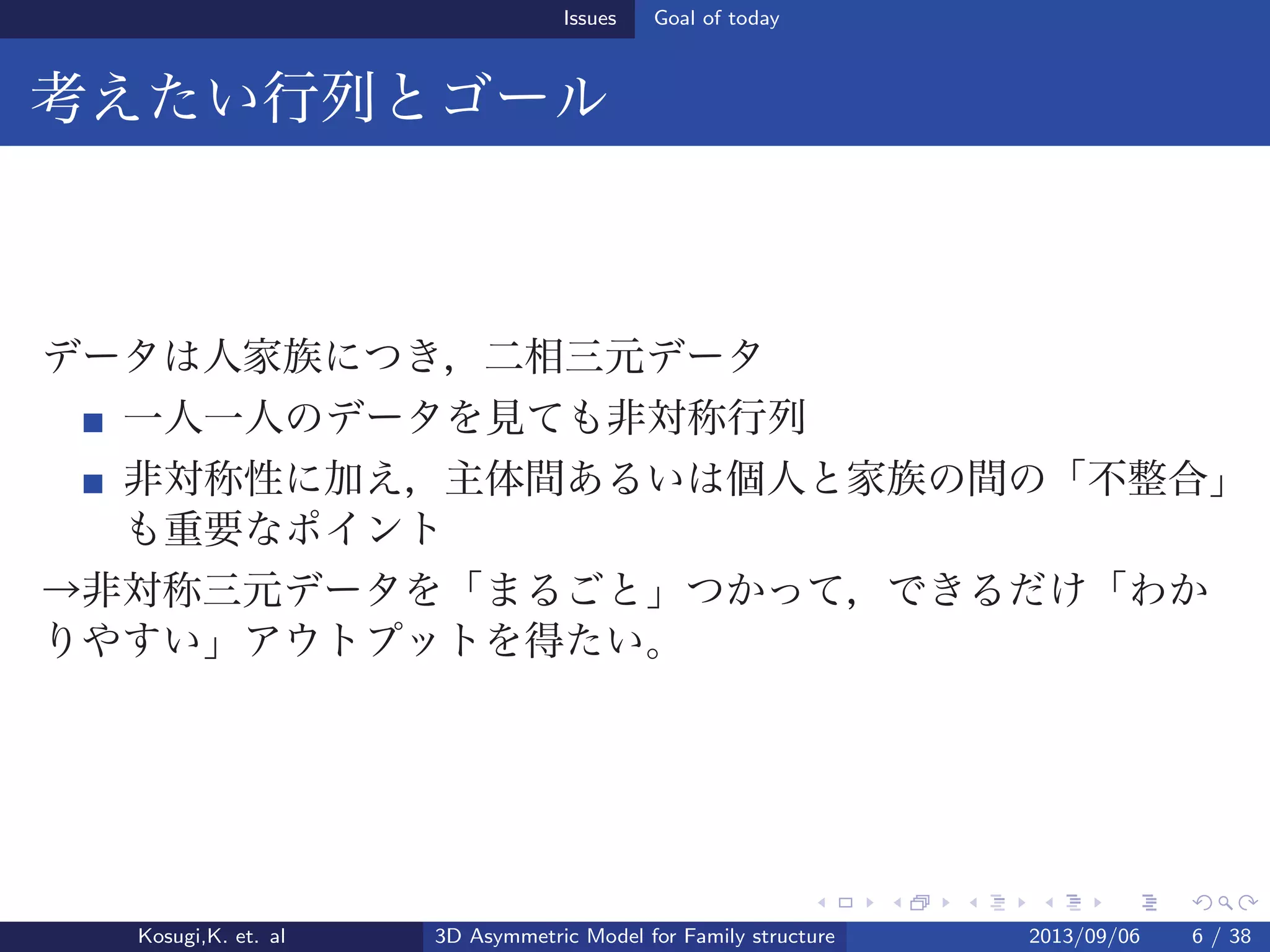Click the subsection navigation lines icon
1270x952 pixels.
click(998, 903)
